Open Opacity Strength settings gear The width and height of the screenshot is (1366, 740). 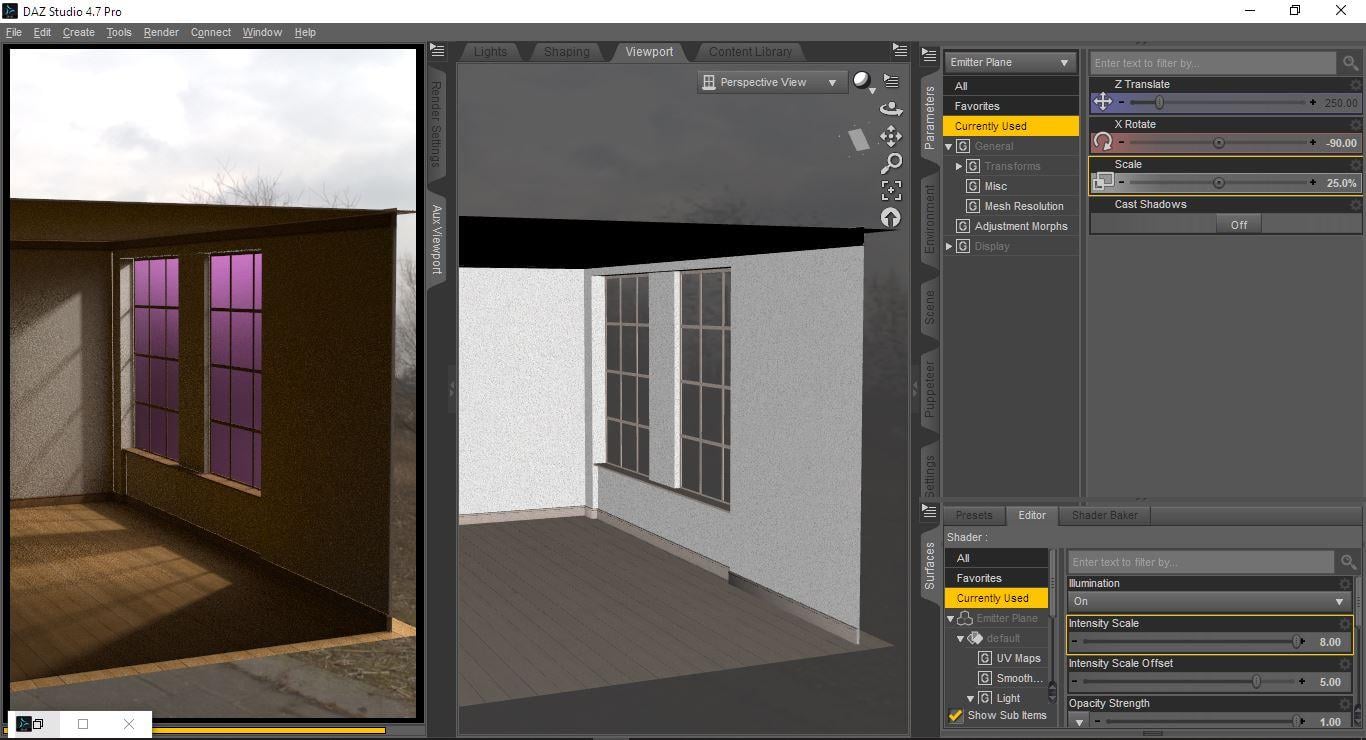point(1345,704)
